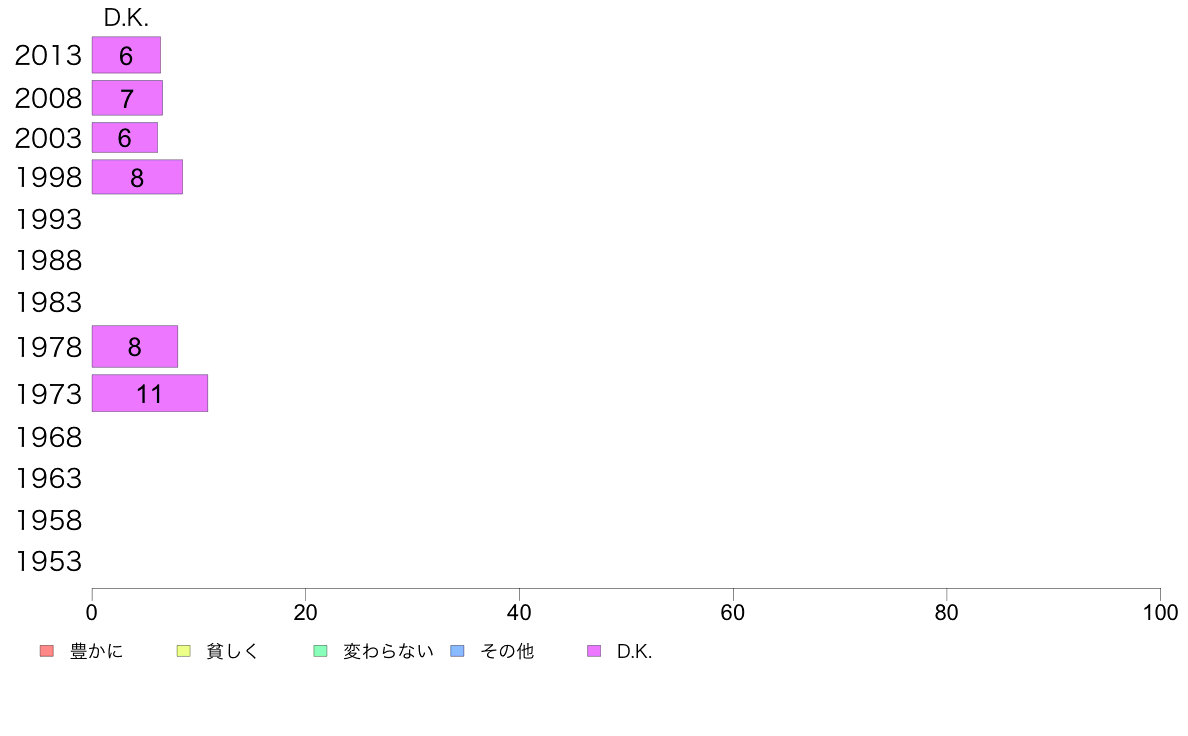Click the 1968 year label
1188x736 pixels.
(x=48, y=437)
